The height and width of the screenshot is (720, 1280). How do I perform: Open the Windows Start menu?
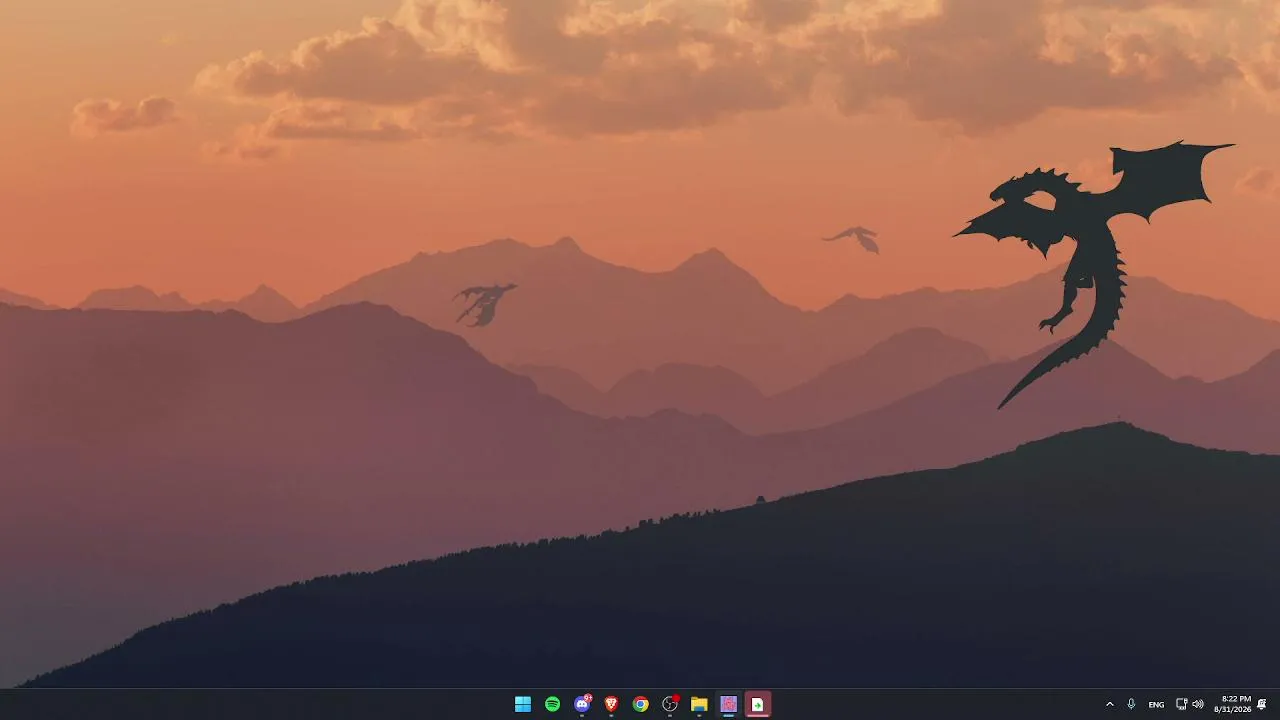click(523, 704)
